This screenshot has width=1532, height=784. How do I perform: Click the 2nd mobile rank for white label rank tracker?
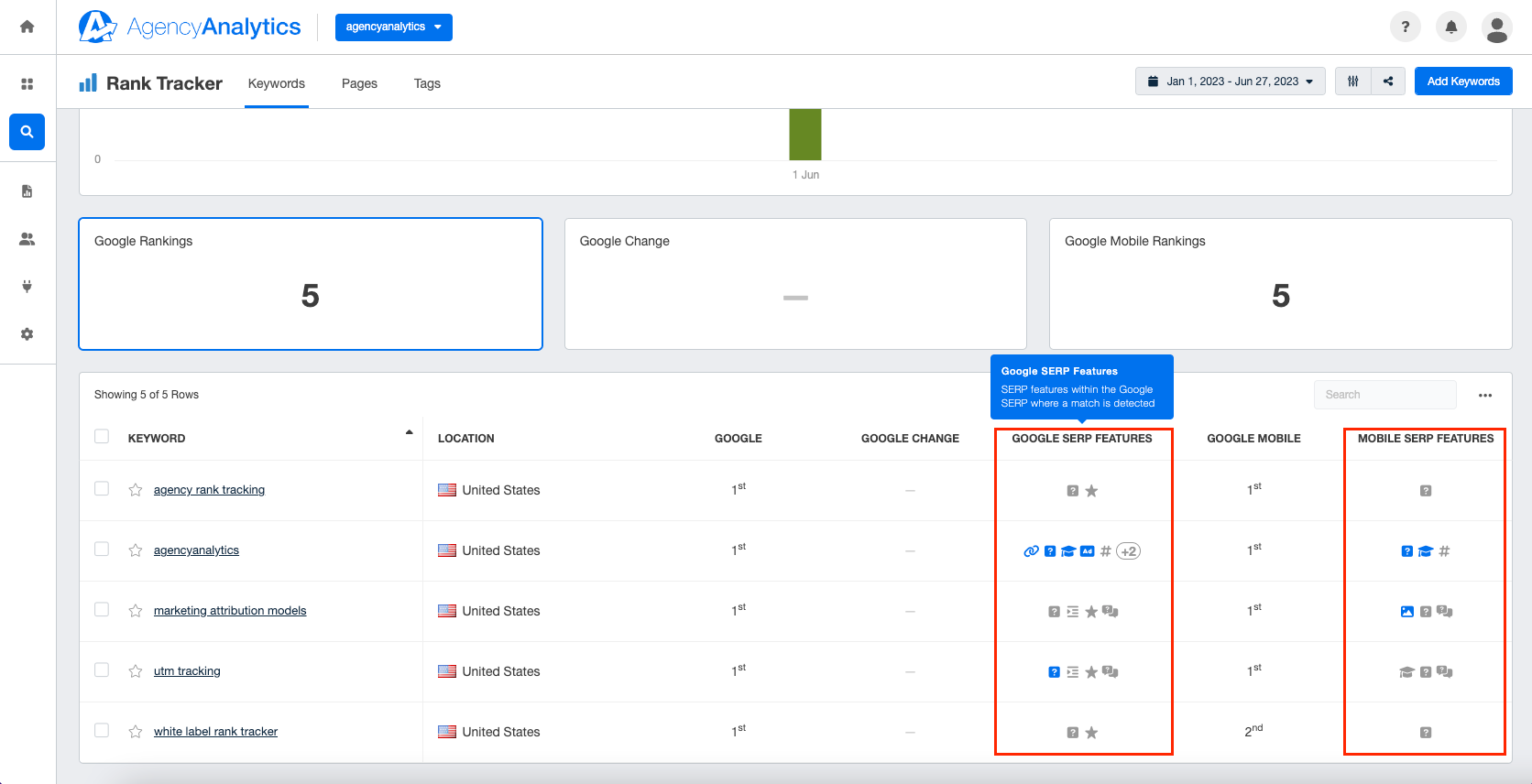(1253, 731)
